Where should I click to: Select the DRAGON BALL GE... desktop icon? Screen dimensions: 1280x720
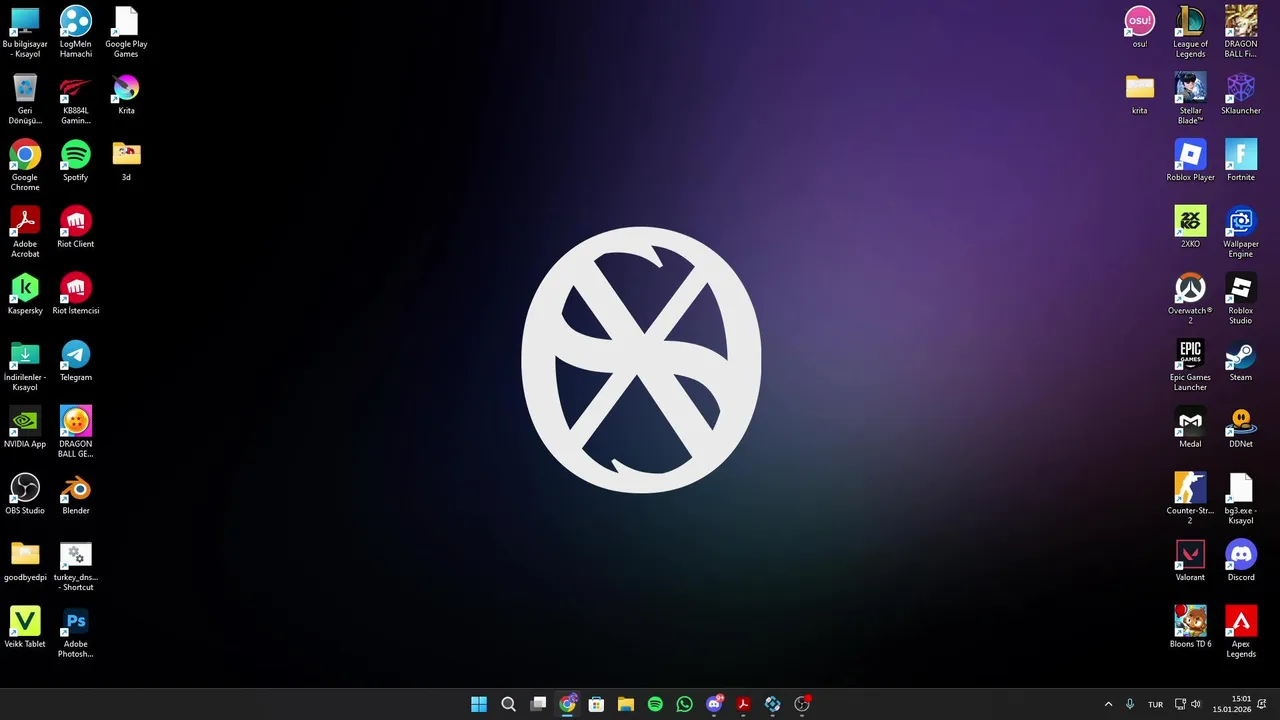(76, 432)
